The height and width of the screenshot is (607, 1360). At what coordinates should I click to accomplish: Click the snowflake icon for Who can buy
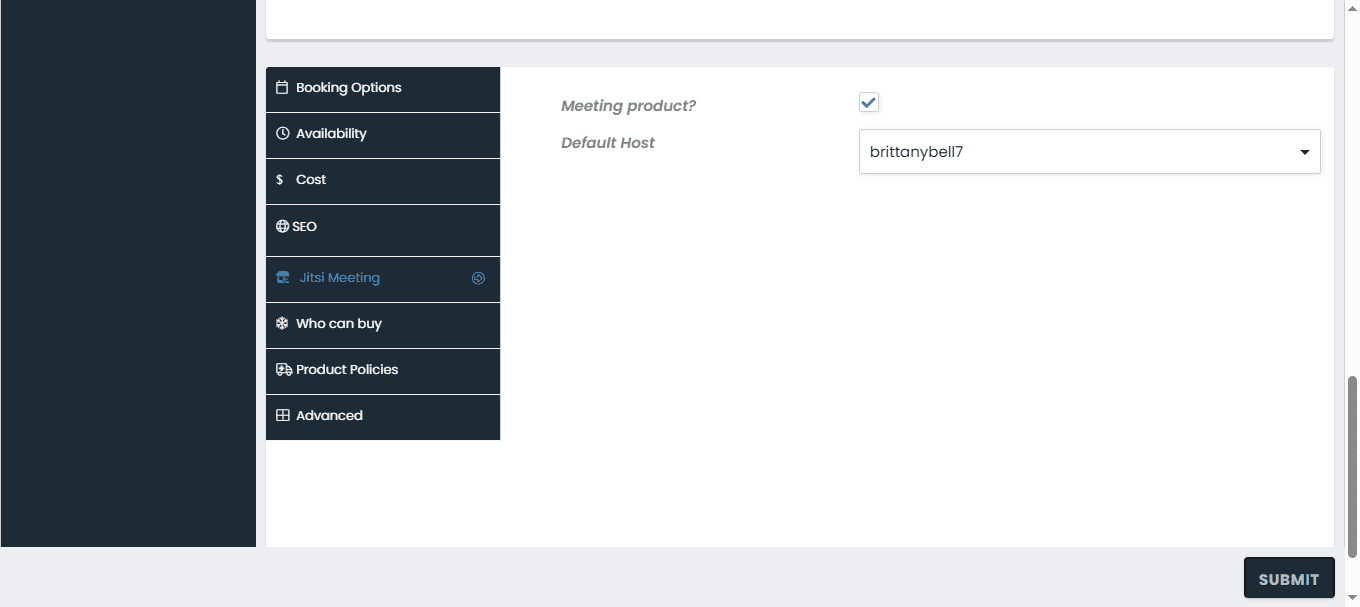tap(282, 324)
